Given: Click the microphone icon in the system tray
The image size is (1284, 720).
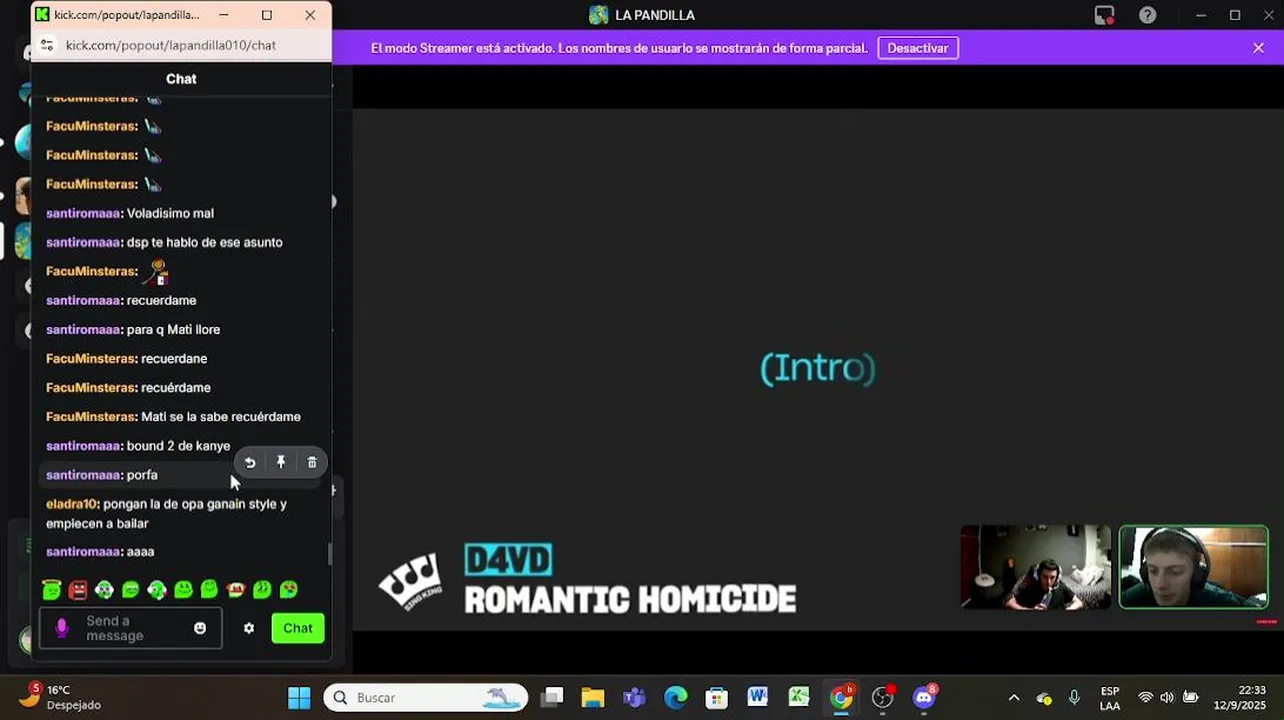Looking at the screenshot, I should (1074, 698).
